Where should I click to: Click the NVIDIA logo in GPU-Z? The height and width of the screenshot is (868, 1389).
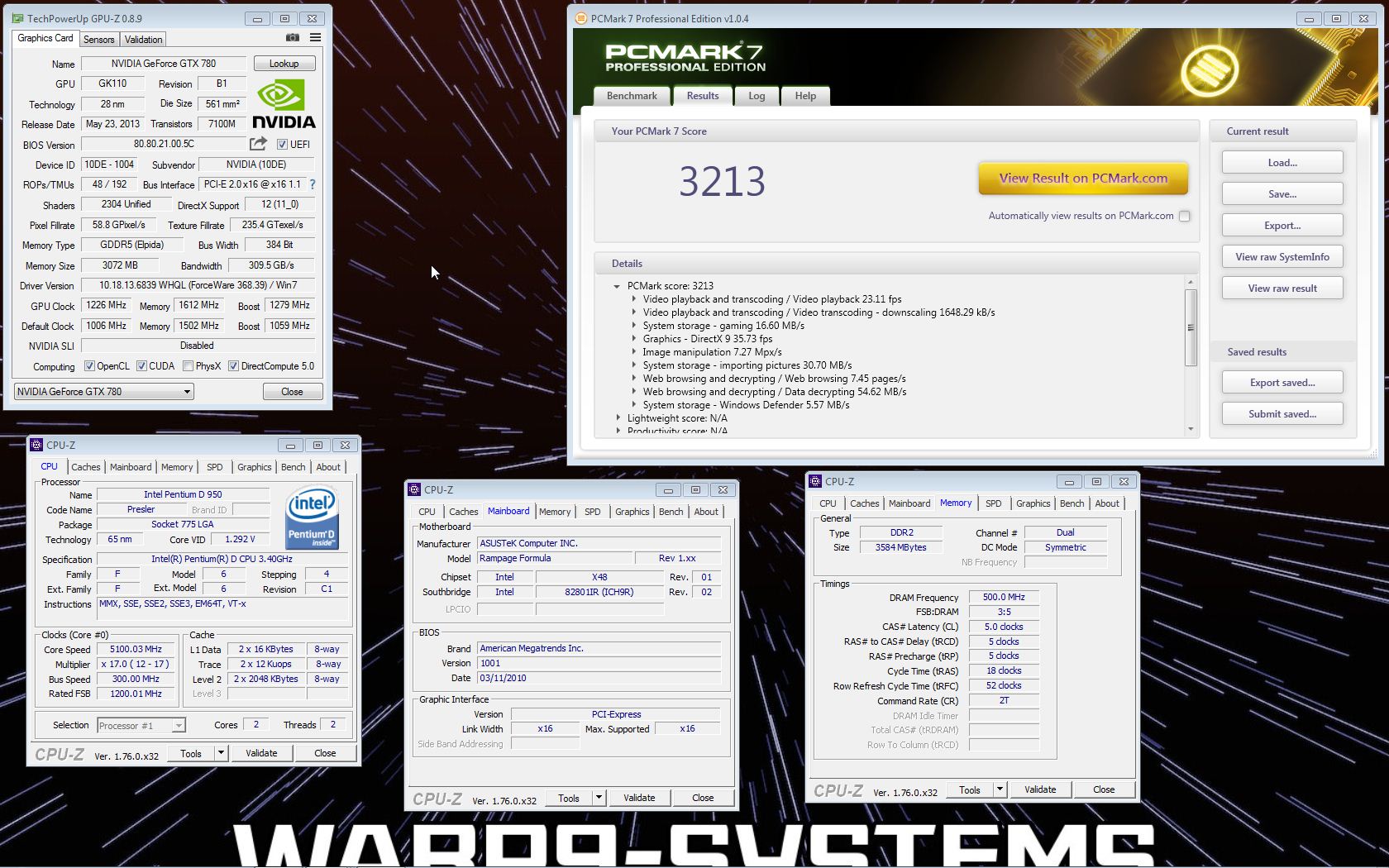284,104
